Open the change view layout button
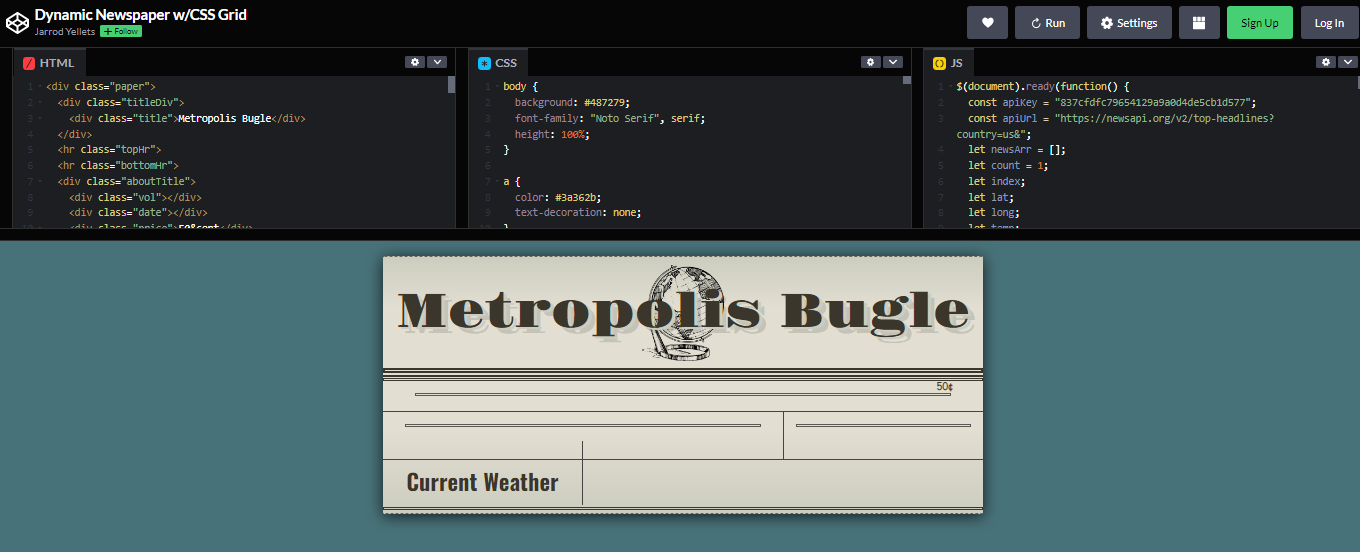Image resolution: width=1360 pixels, height=552 pixels. tap(1199, 23)
